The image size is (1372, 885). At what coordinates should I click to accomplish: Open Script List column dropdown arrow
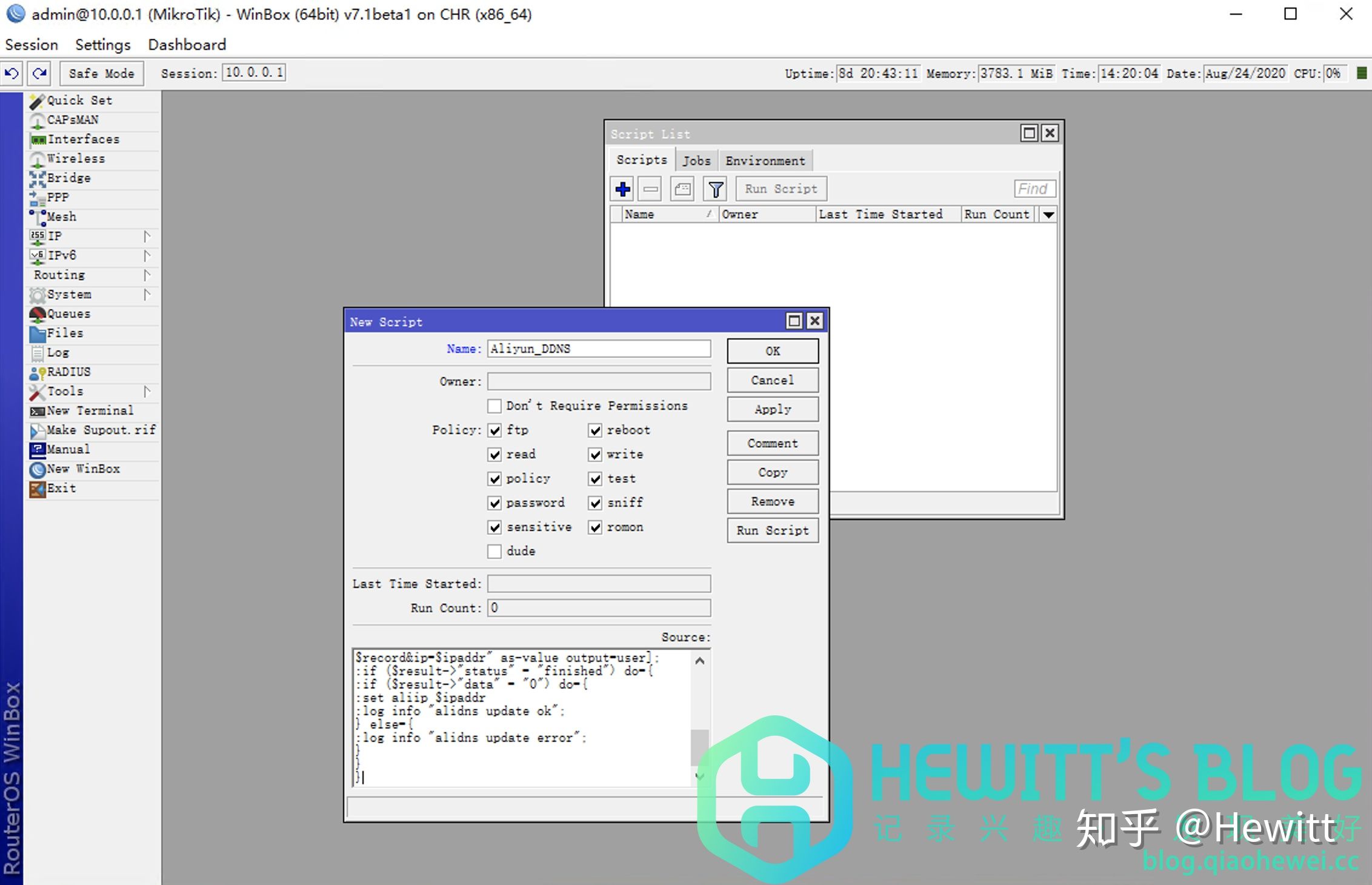[1048, 215]
